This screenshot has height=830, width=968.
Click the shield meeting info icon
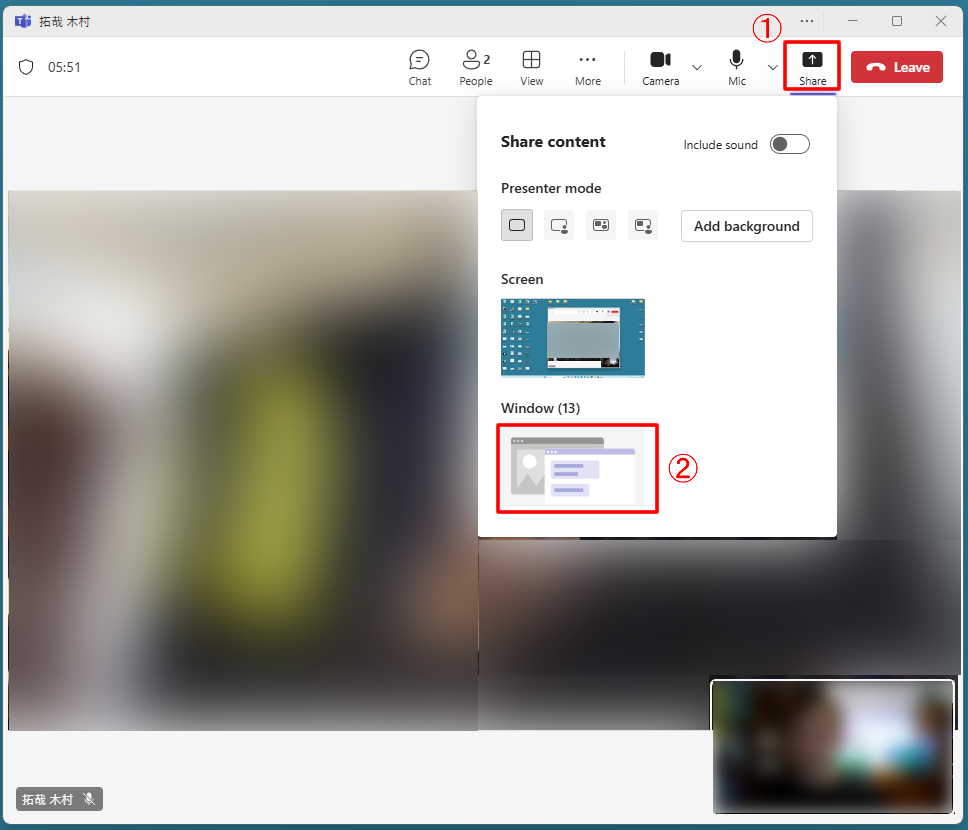26,67
